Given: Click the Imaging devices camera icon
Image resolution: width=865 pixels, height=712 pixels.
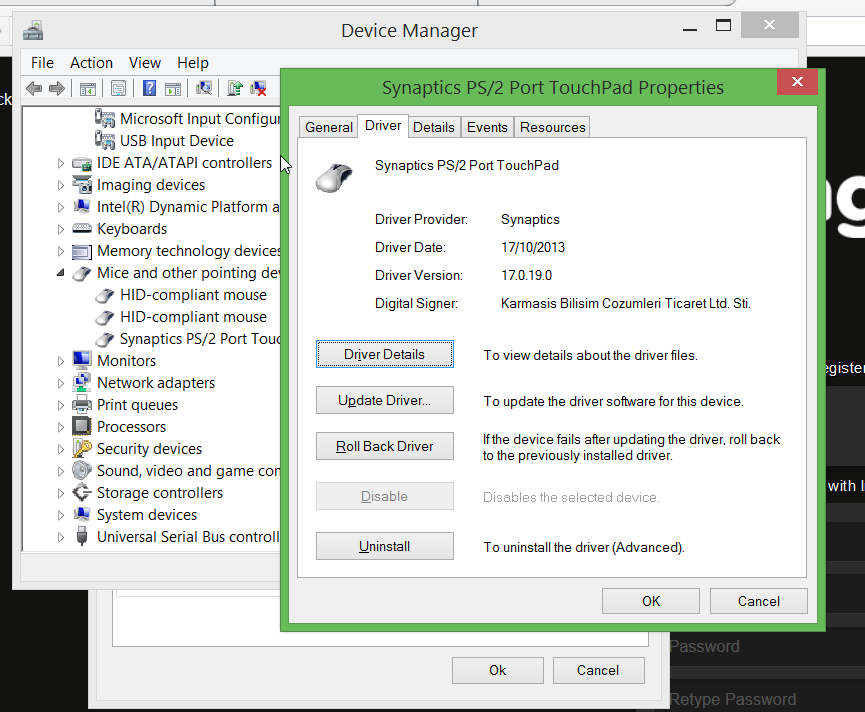Looking at the screenshot, I should pos(82,185).
